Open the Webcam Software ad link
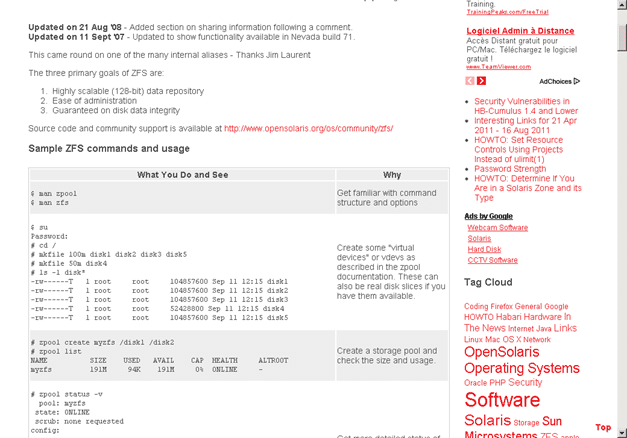Viewport: 627px width, 438px height. [x=498, y=228]
